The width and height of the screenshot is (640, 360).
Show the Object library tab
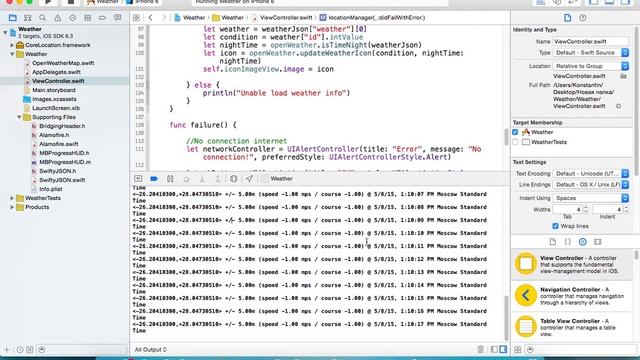(x=582, y=242)
